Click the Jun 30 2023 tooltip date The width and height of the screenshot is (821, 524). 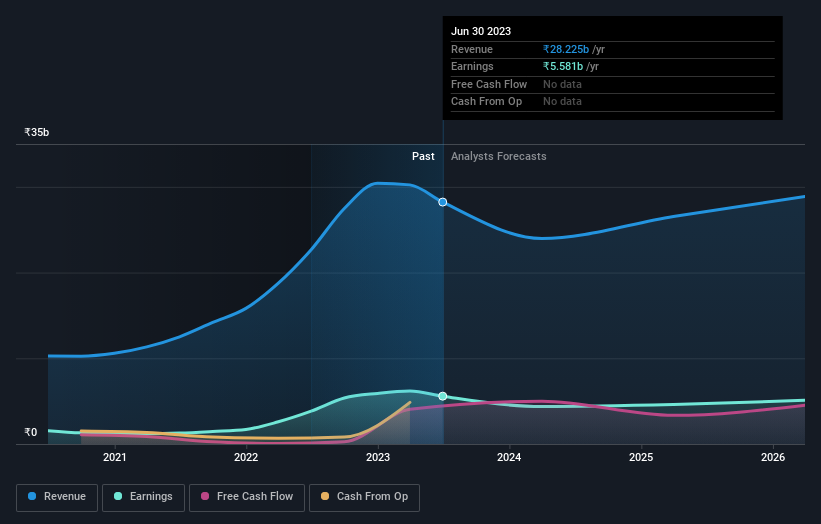point(481,31)
